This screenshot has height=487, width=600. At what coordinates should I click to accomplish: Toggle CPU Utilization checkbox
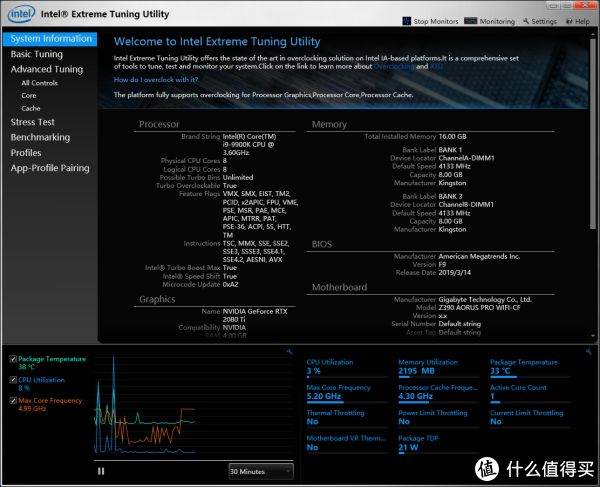13,380
